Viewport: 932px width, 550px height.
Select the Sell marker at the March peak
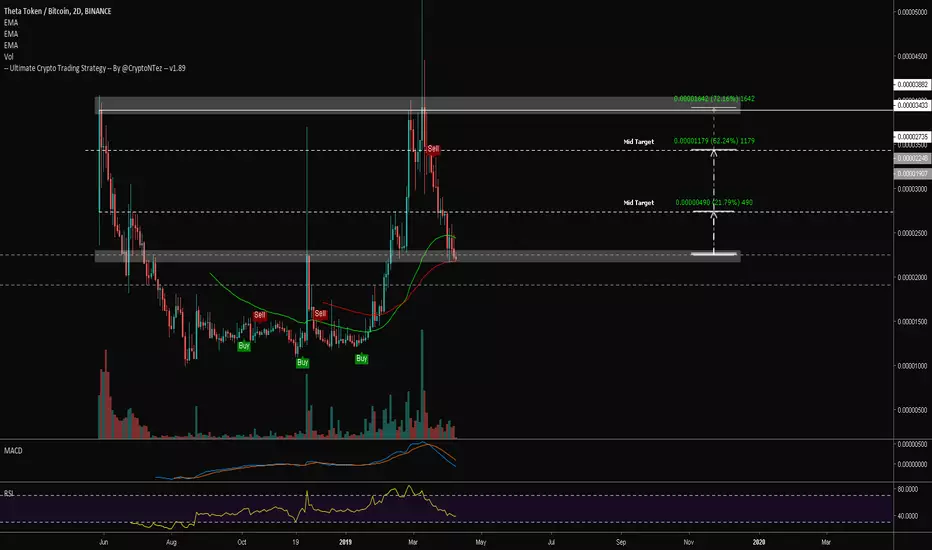tap(433, 149)
